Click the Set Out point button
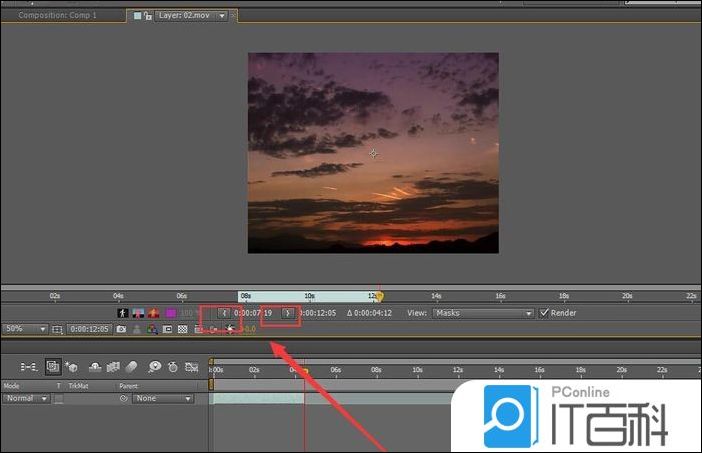Screen dimensions: 702x453 287,313
